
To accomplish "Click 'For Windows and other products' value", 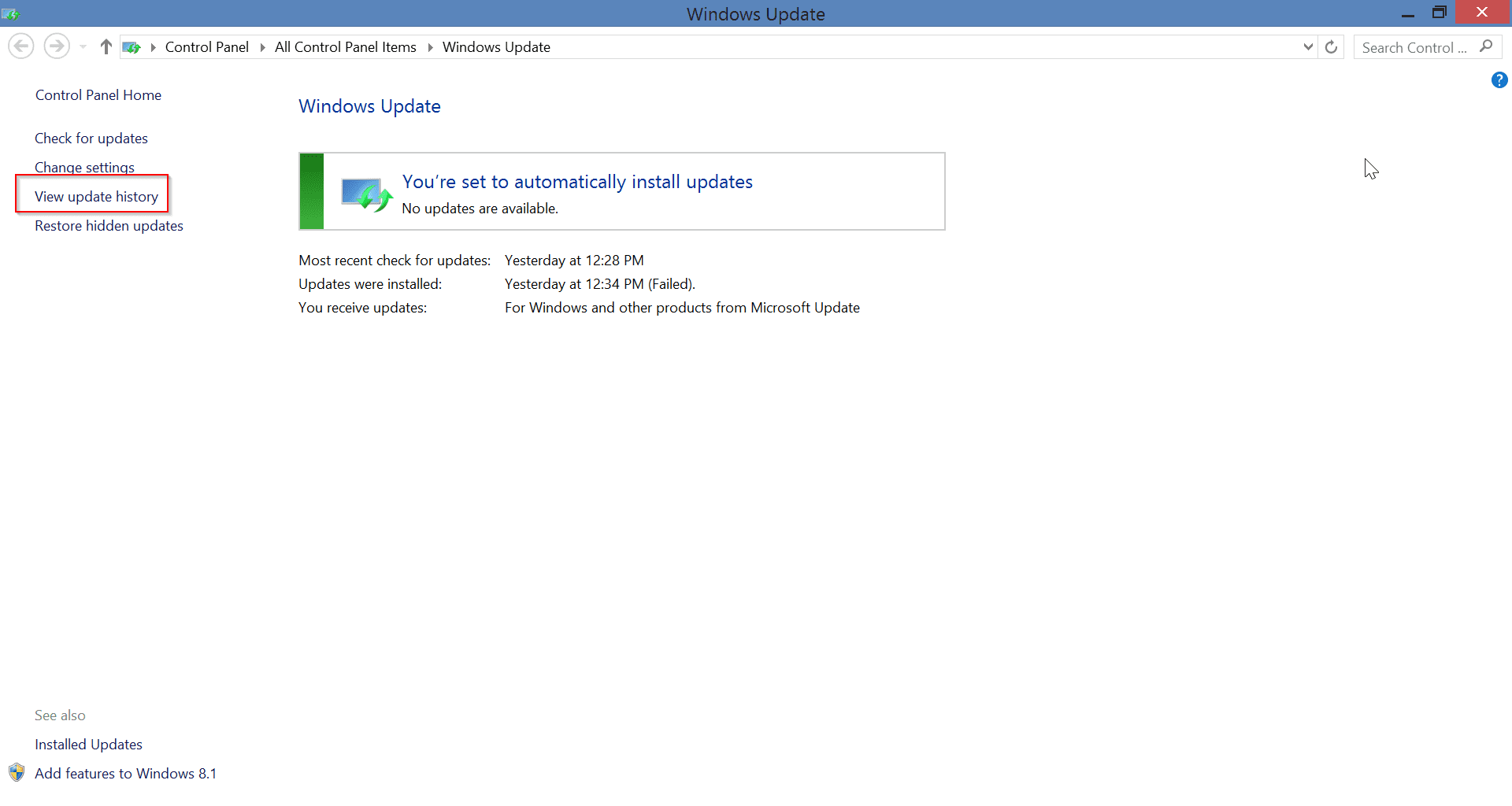I will (682, 308).
